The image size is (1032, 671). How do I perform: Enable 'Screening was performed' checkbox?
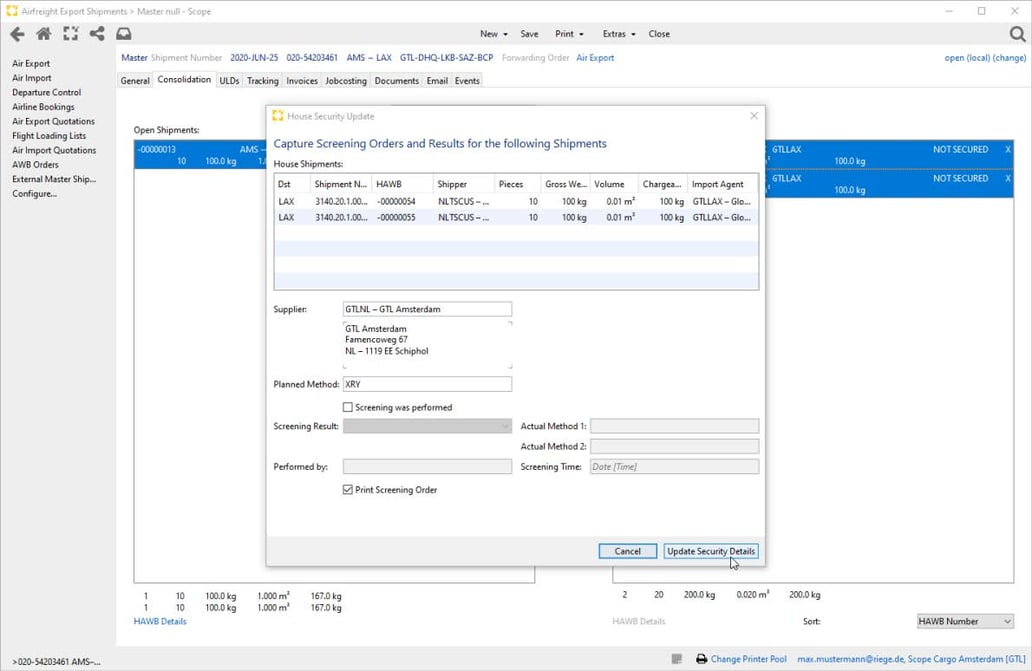(348, 407)
